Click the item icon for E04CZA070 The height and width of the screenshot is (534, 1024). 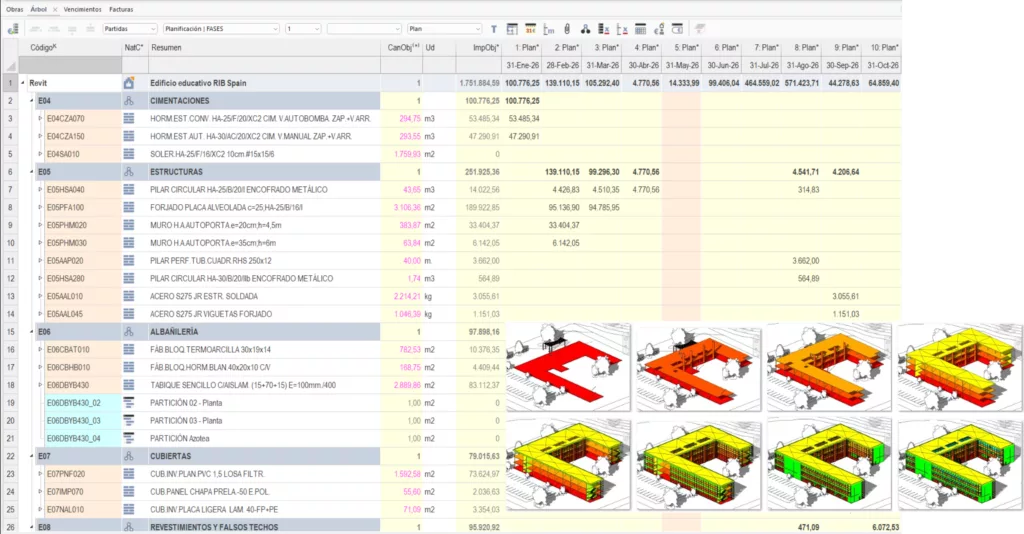(129, 119)
